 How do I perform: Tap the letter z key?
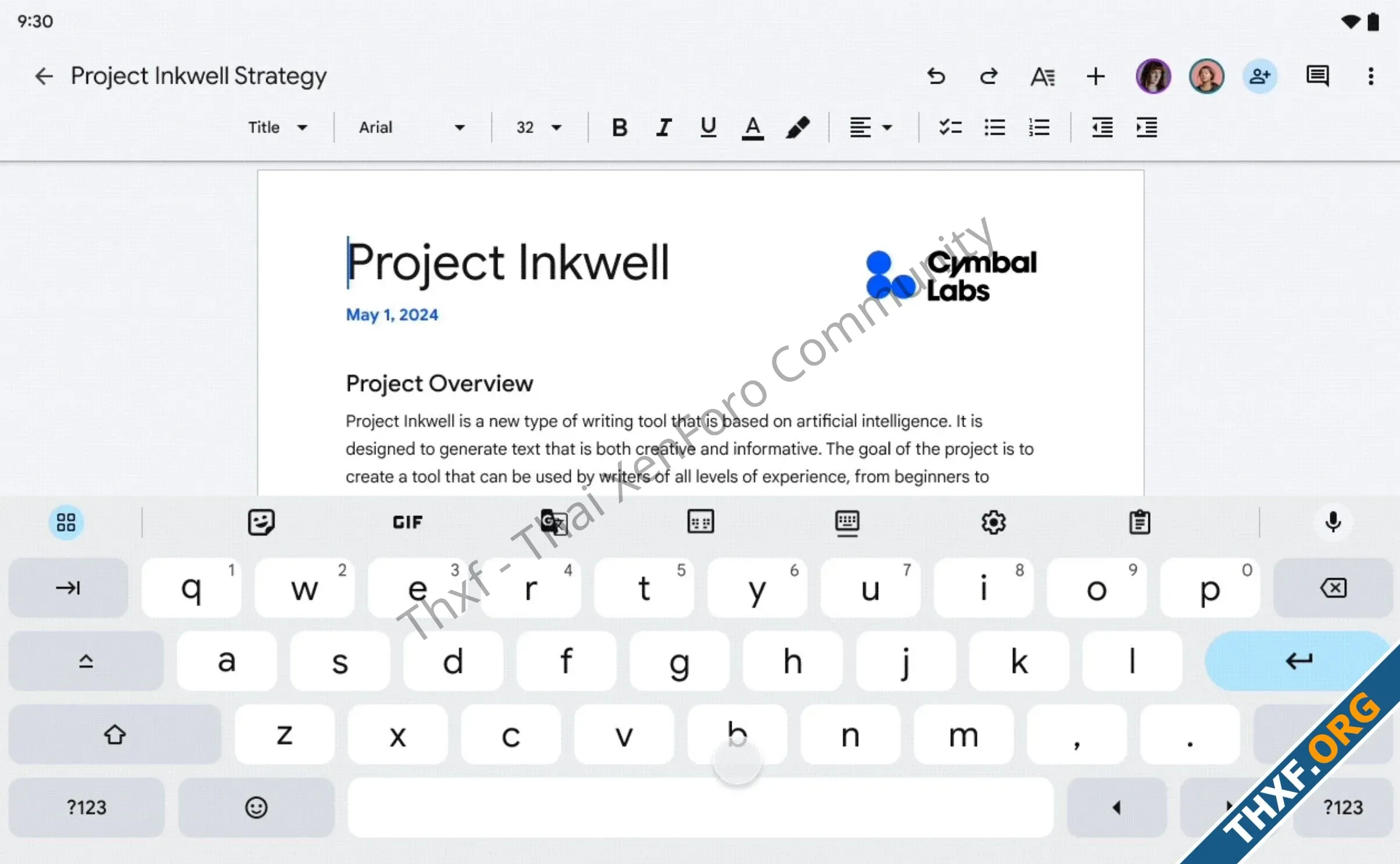click(284, 734)
